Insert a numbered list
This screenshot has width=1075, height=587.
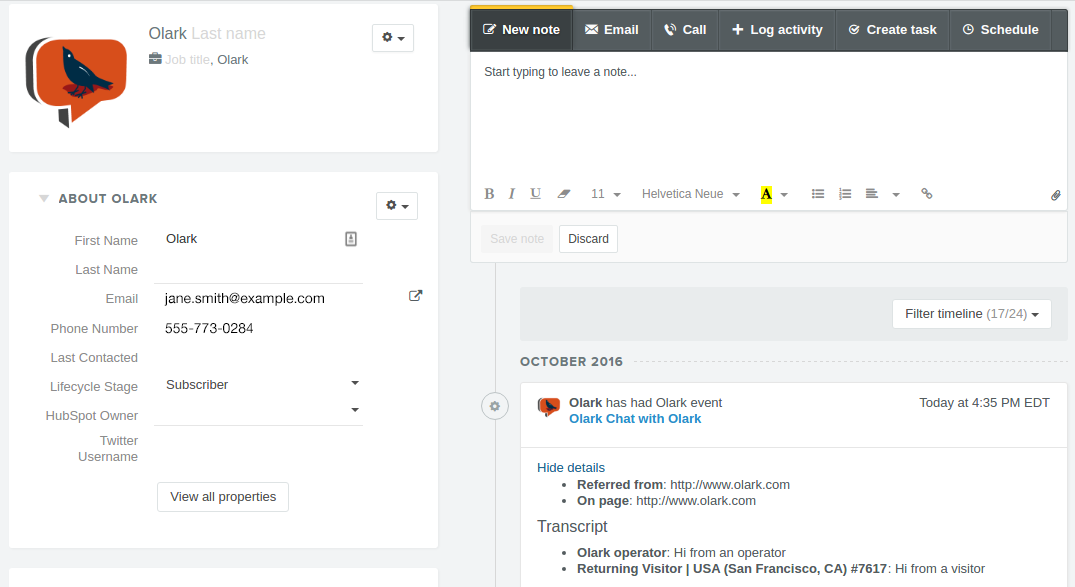[845, 193]
